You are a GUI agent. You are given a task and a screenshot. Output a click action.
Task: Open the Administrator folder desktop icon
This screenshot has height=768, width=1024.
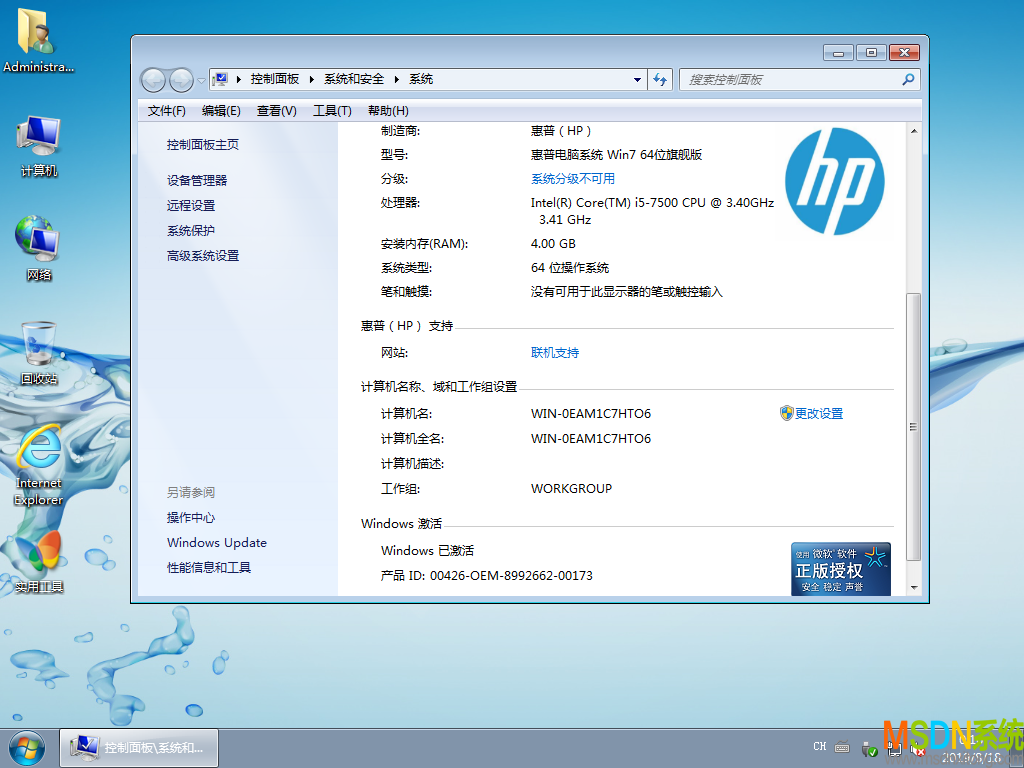click(38, 40)
